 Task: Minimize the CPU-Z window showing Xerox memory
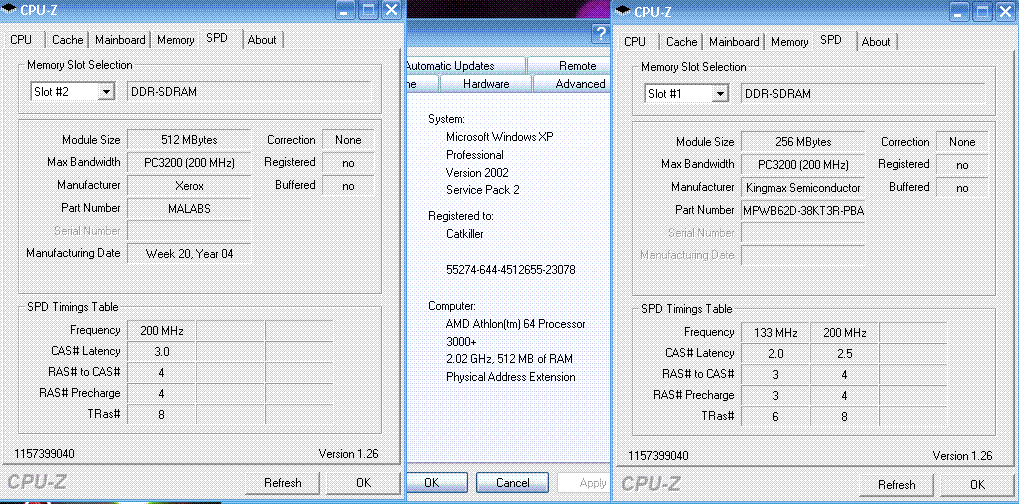click(344, 11)
